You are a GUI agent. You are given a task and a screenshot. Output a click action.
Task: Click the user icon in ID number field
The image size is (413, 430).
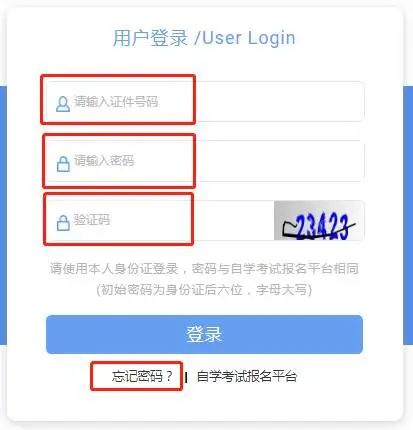63,104
